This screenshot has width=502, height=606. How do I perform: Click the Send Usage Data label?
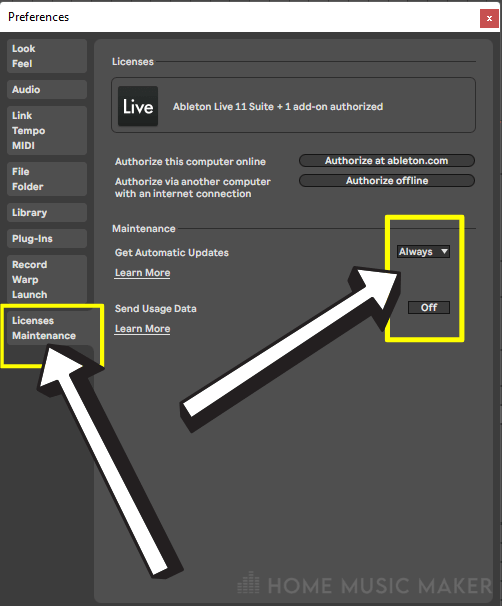[155, 309]
